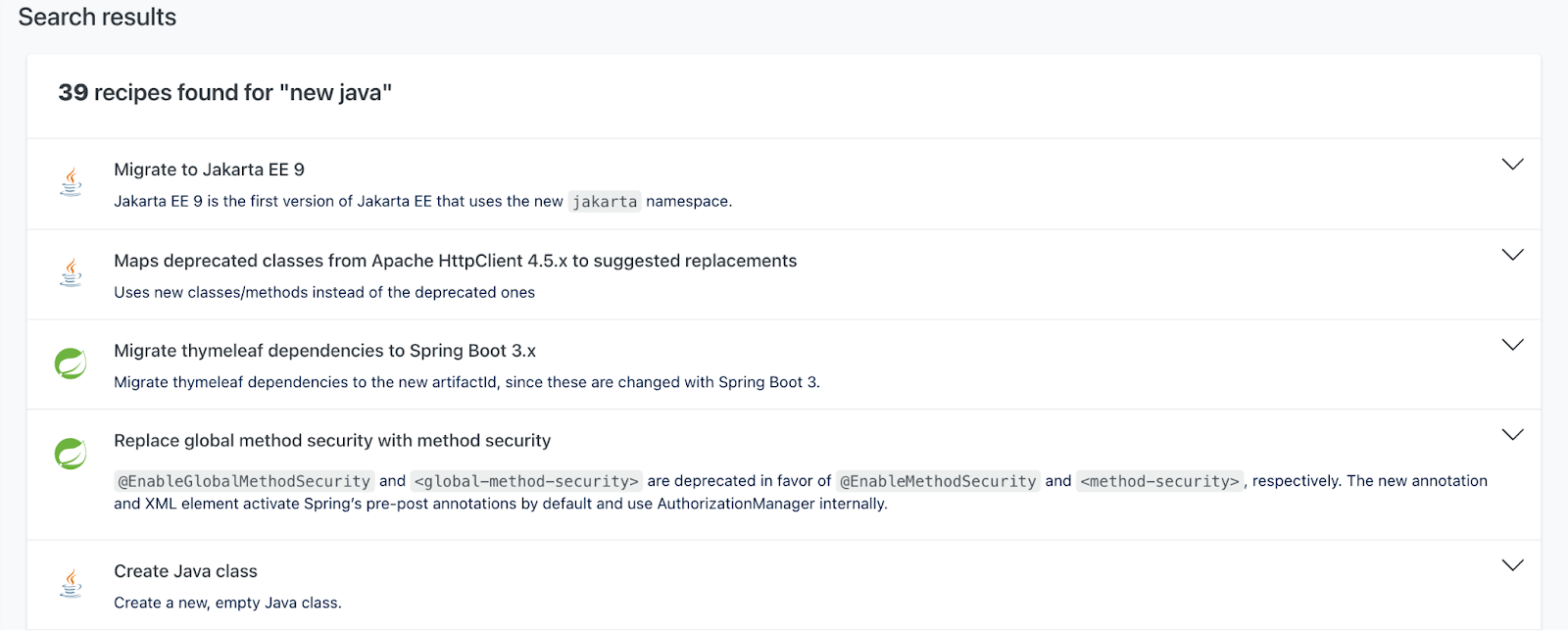1568x631 pixels.
Task: Open Maps deprecated classes from Apache HttpClient title
Action: tap(455, 261)
